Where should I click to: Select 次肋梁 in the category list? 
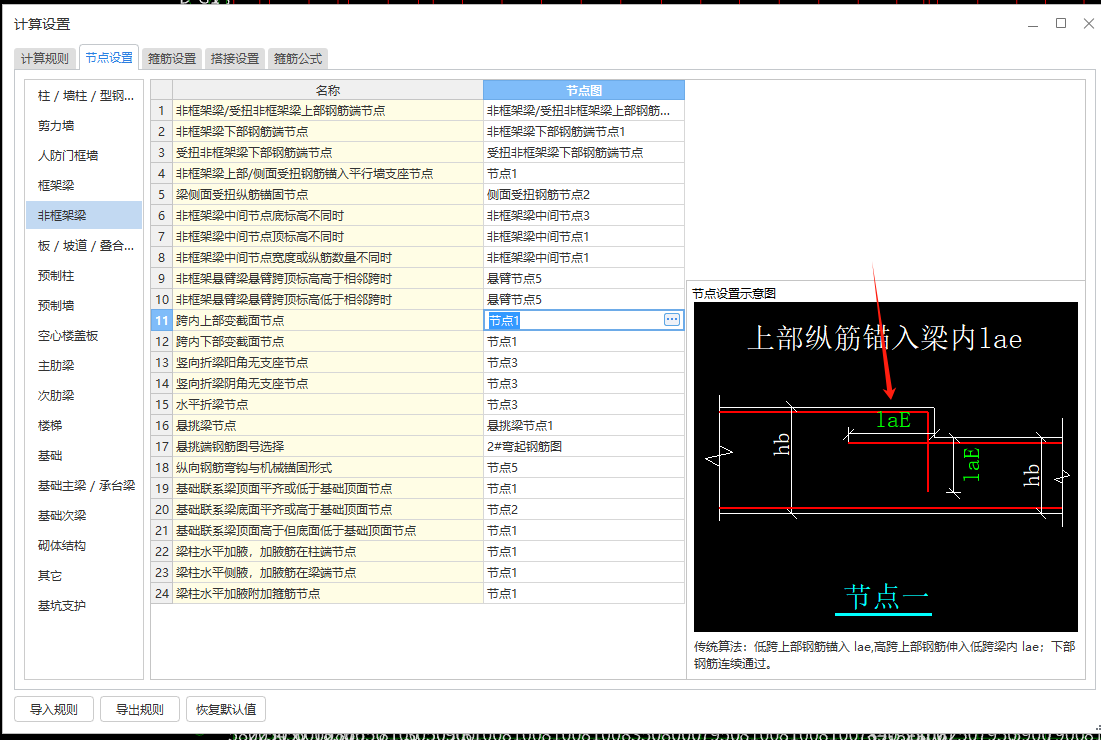[84, 395]
